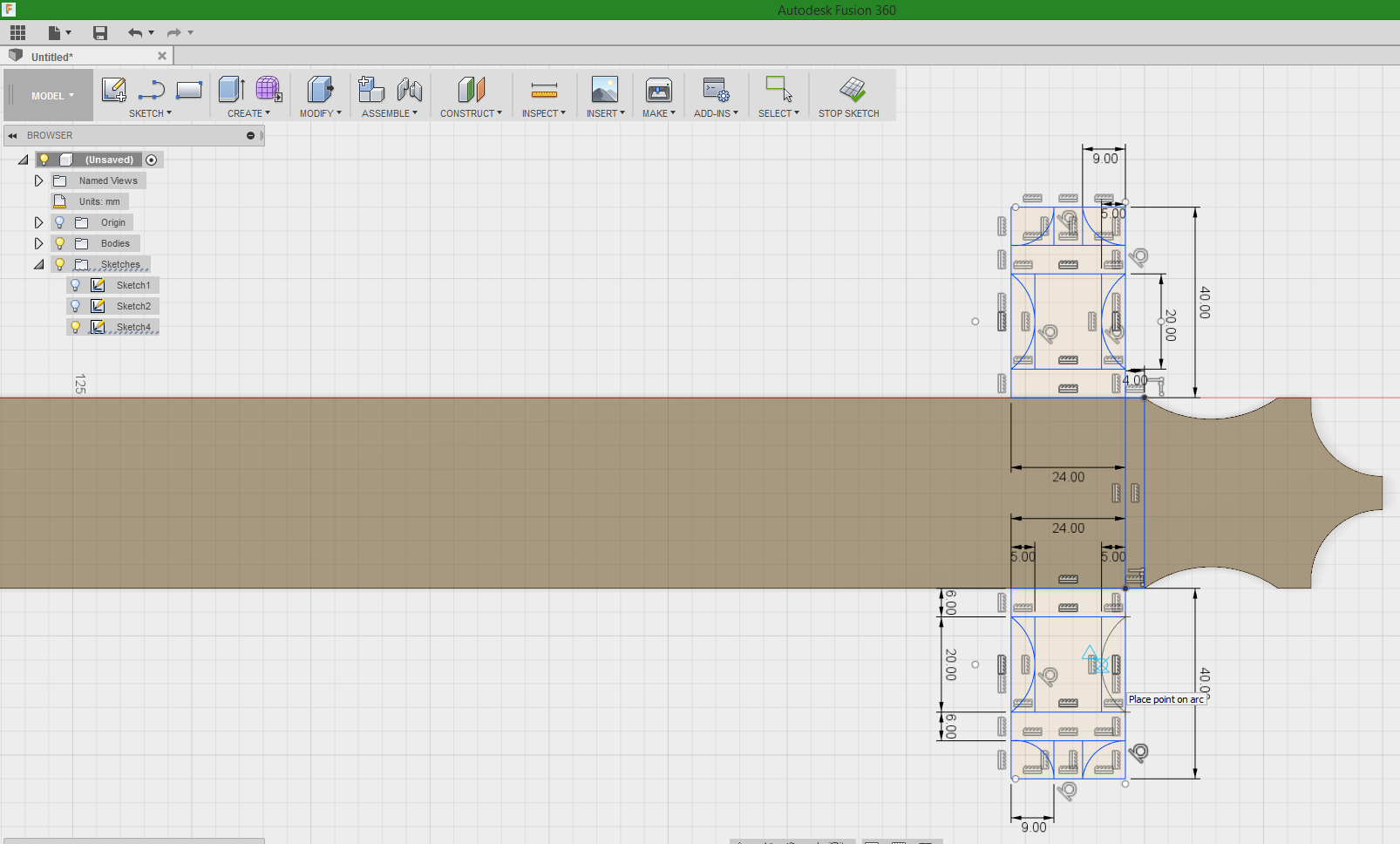This screenshot has width=1400, height=844.
Task: Select the Measure inspect icon
Action: click(544, 90)
